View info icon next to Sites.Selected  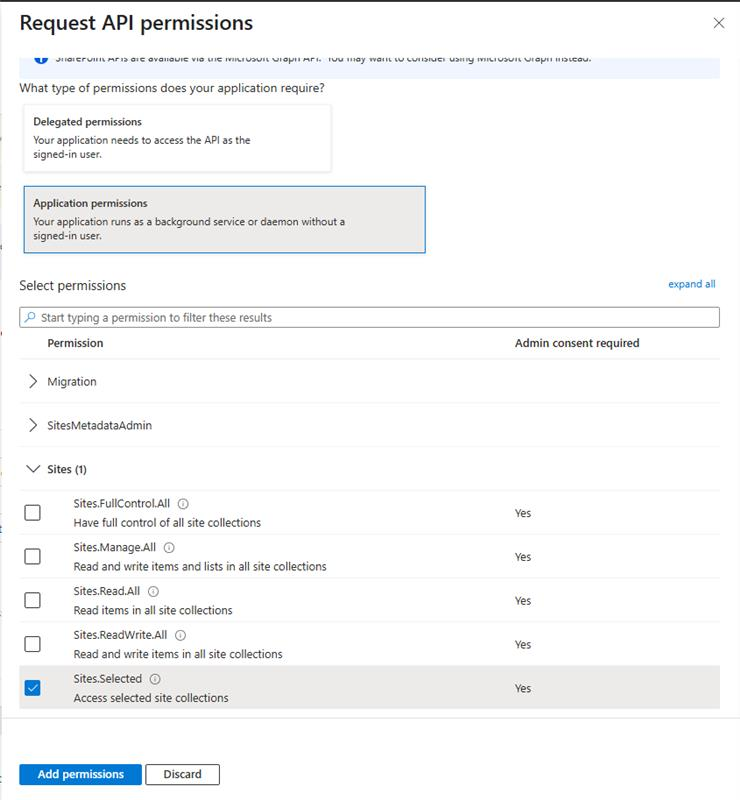pyautogui.click(x=155, y=679)
